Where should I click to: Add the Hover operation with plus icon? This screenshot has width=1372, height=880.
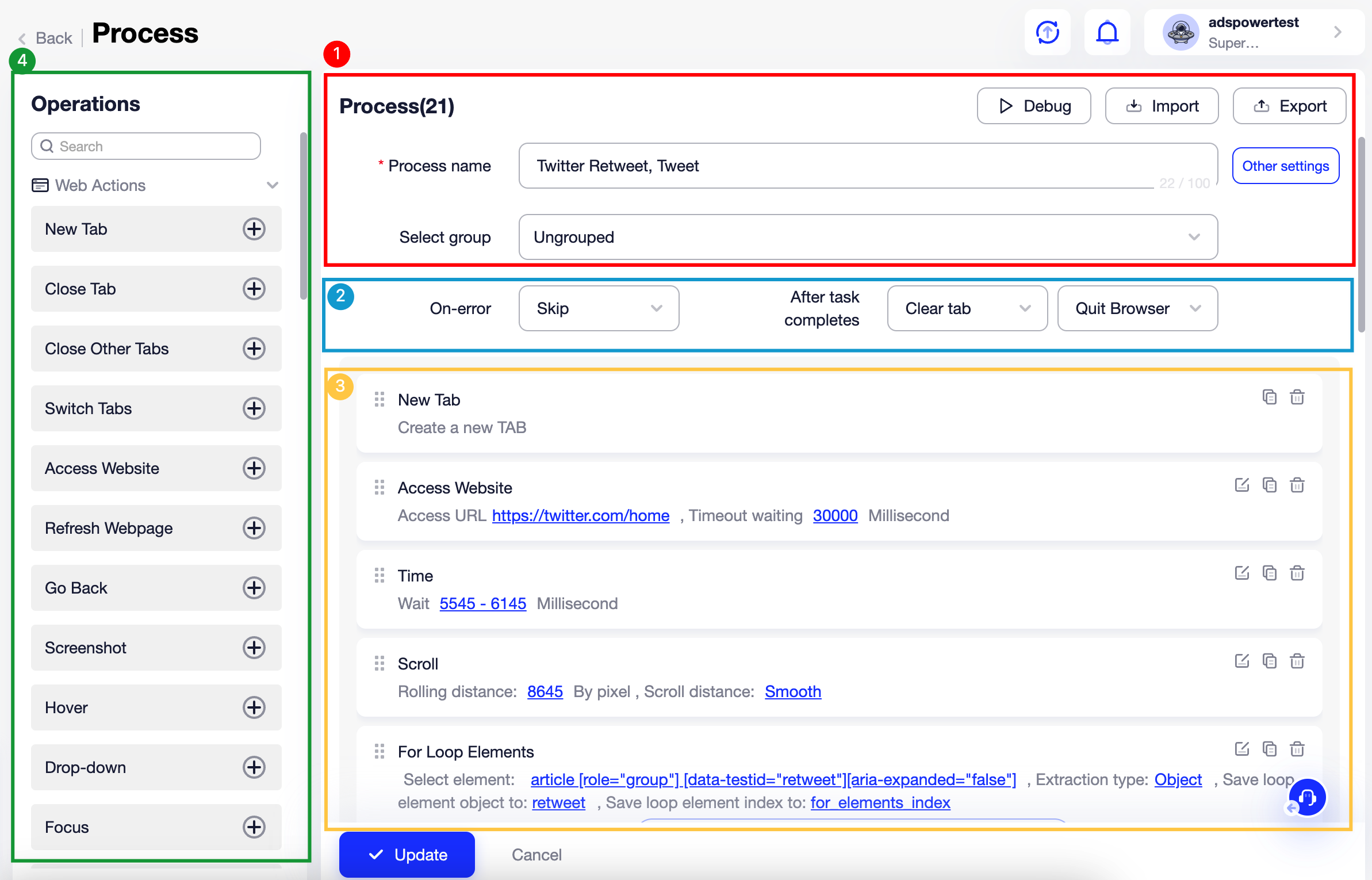(x=254, y=707)
